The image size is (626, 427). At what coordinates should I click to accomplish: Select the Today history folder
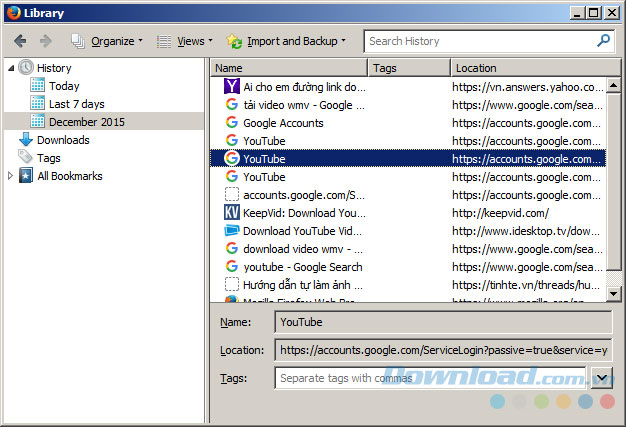tap(64, 86)
